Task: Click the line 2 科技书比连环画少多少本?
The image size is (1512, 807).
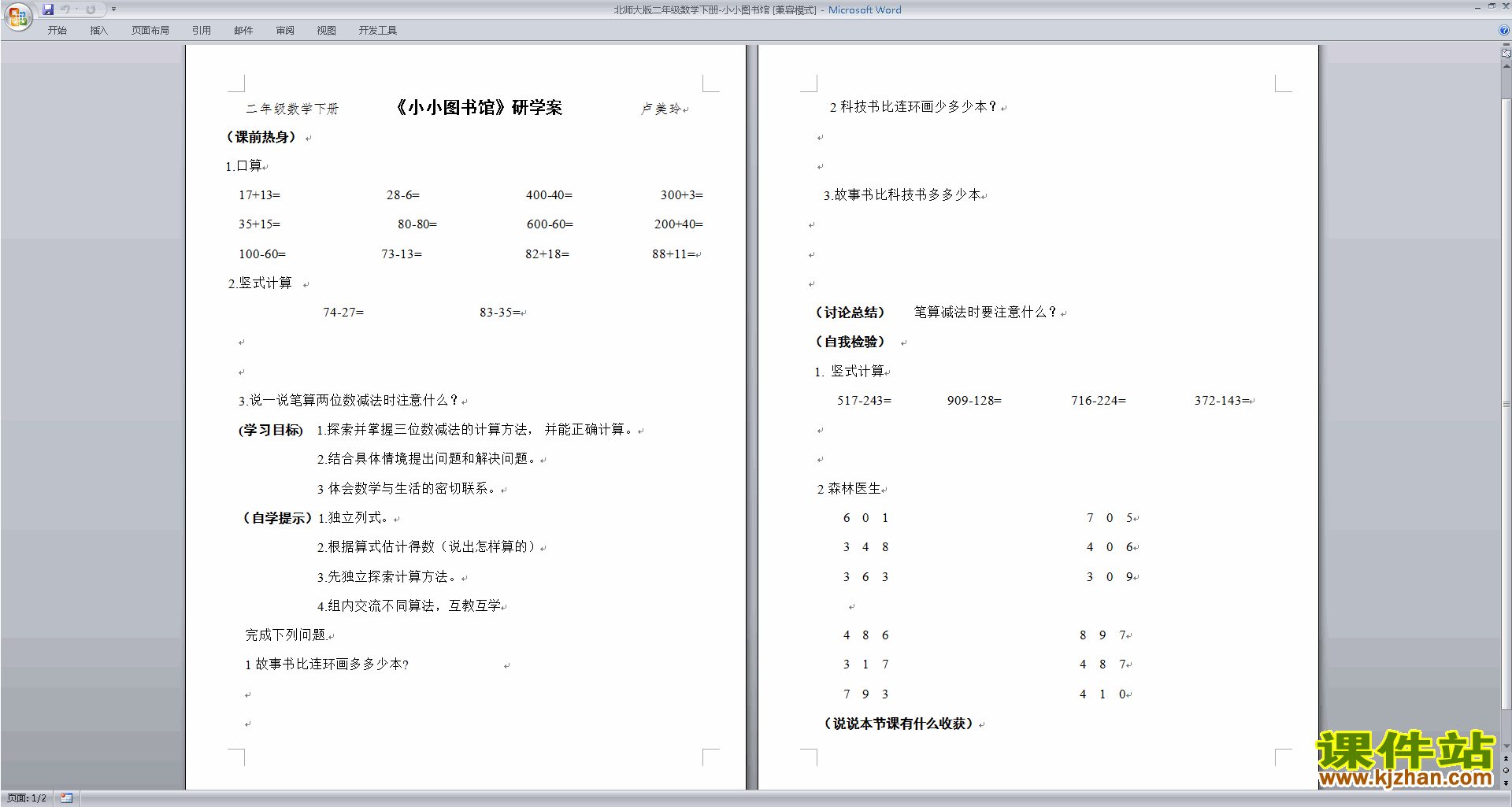Action: 913,107
